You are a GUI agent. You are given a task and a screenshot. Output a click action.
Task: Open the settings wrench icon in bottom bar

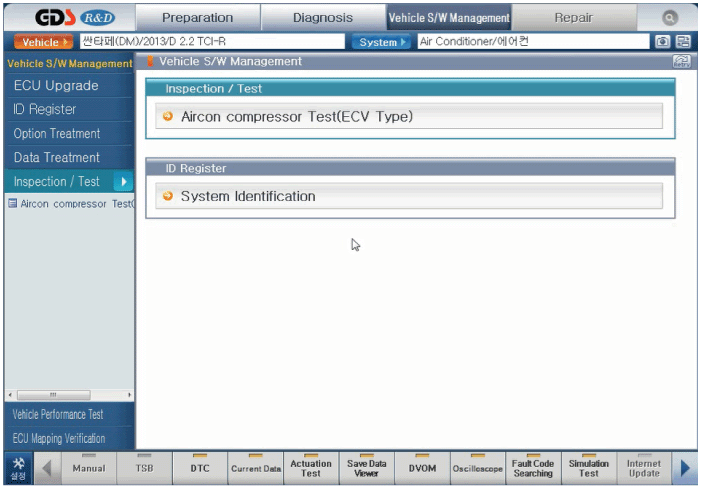click(18, 467)
